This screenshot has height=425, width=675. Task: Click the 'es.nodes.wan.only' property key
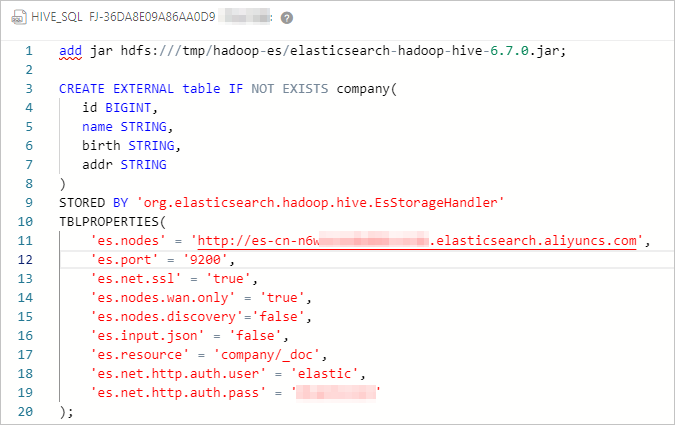coord(162,298)
